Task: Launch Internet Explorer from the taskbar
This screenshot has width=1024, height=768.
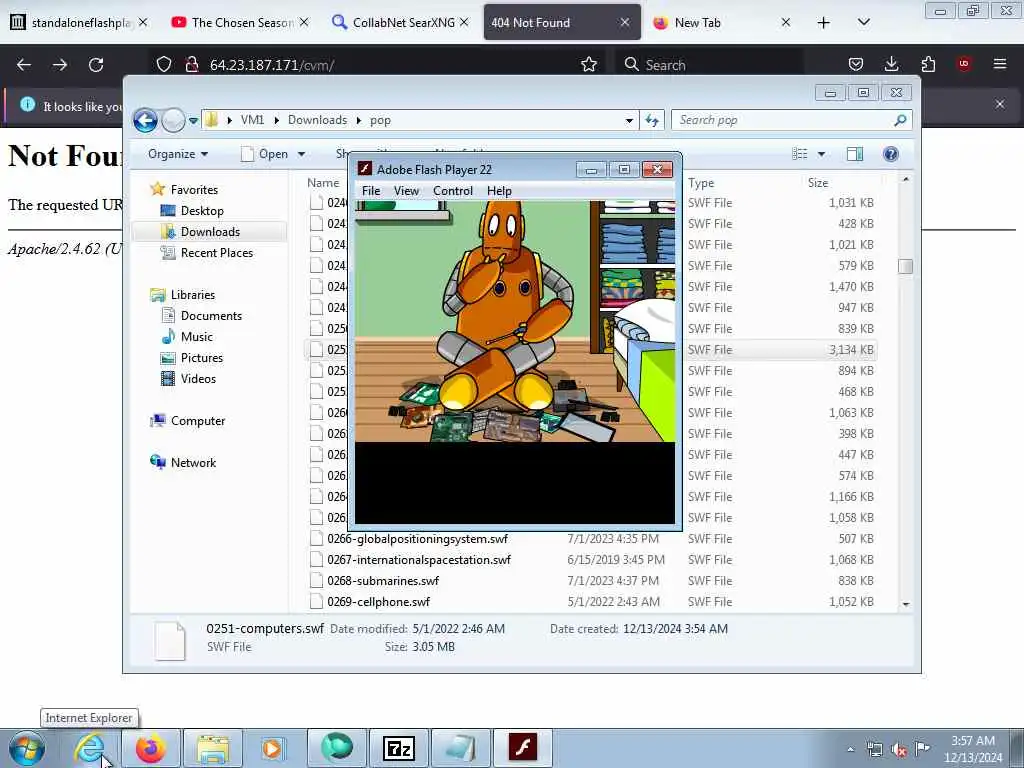Action: pos(90,748)
